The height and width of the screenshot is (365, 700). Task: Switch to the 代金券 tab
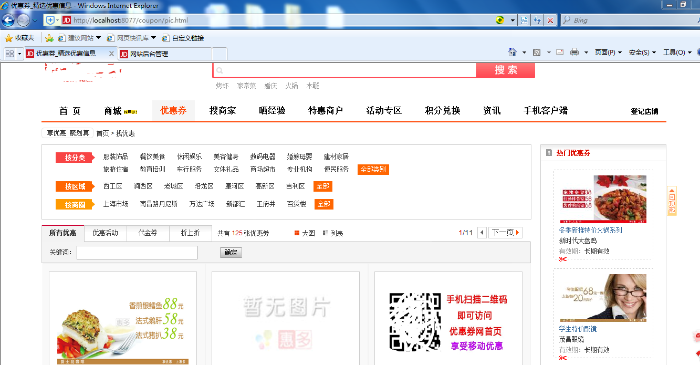click(x=148, y=233)
